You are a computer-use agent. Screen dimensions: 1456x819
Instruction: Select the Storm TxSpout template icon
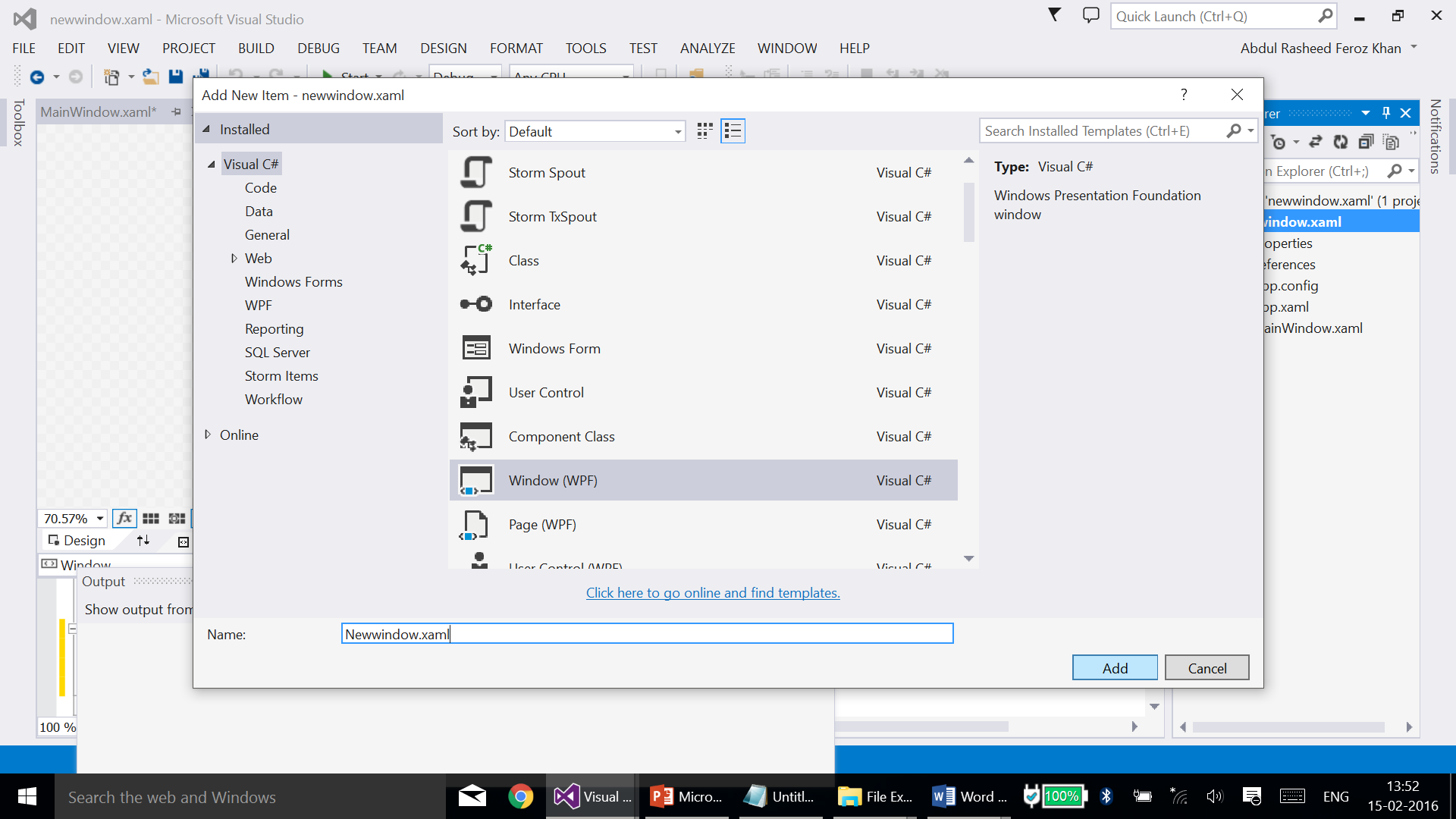point(476,217)
